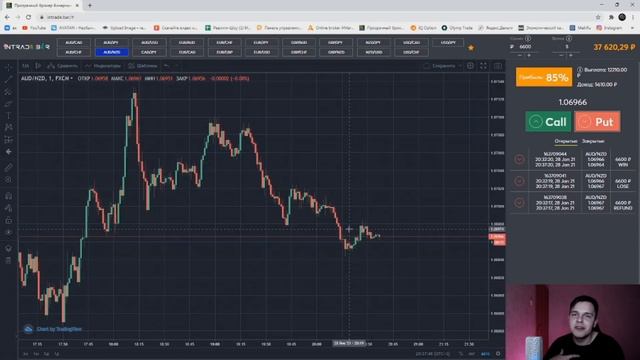Screen dimensions: 640x360
Task: Toggle авто auto scale
Action: 485,354
